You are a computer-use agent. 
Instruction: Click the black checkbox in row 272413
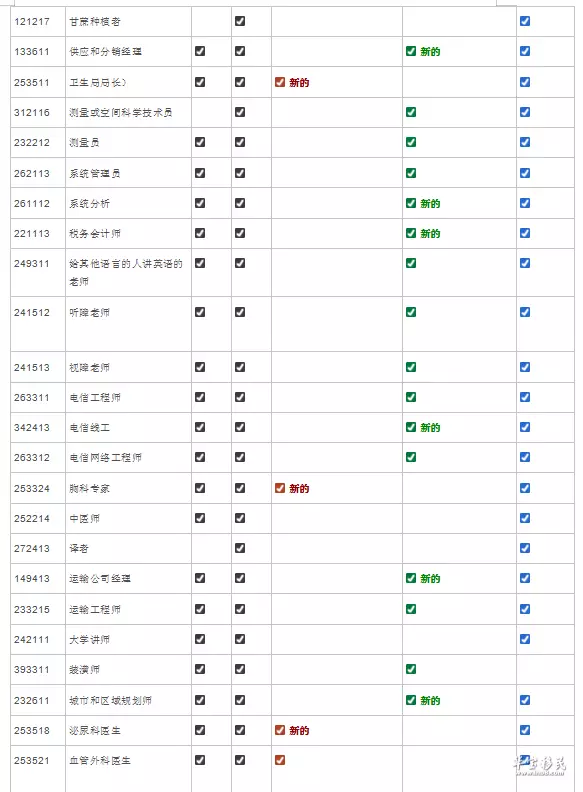(240, 548)
